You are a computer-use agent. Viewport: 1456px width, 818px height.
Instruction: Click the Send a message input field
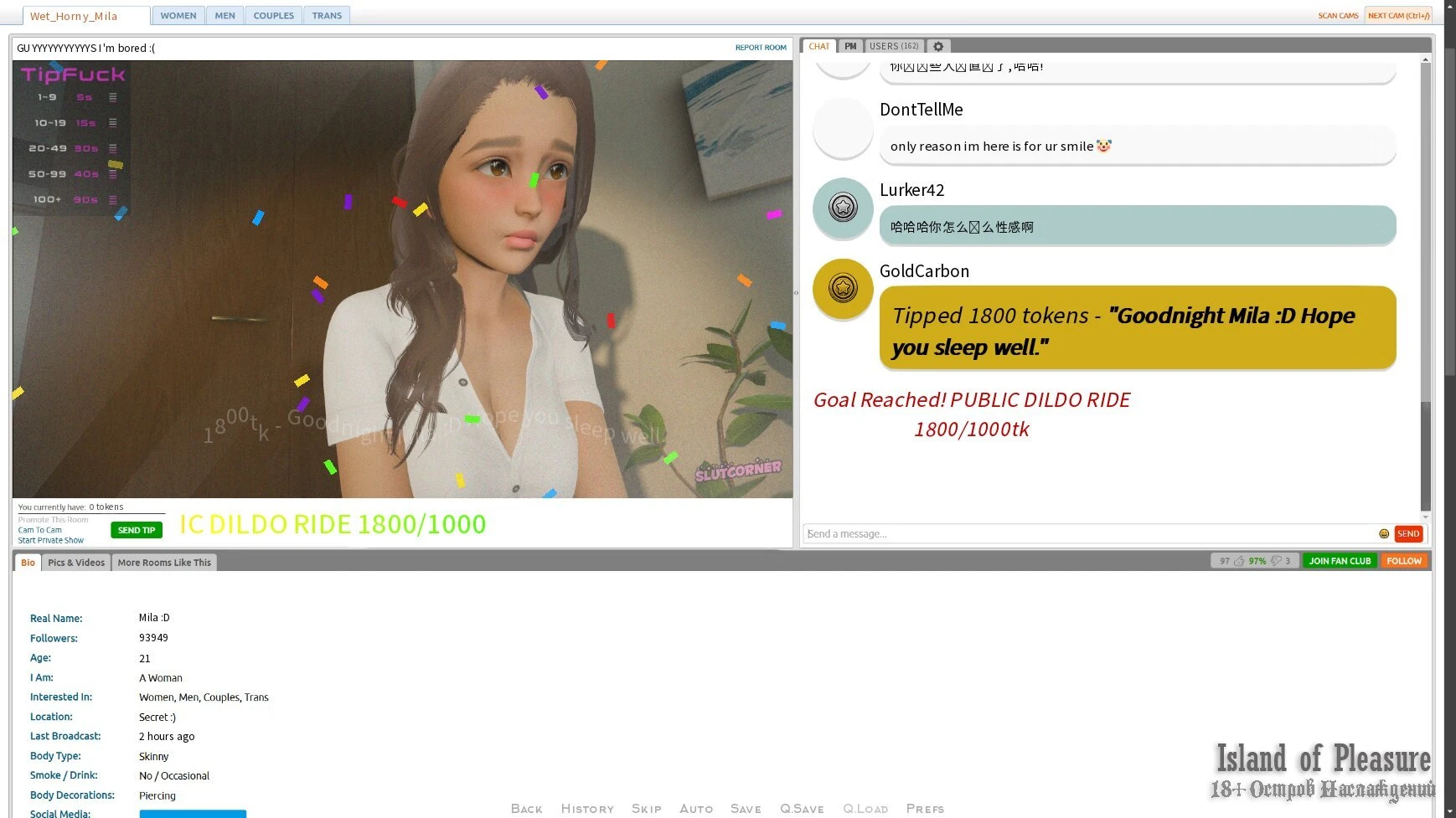(1089, 534)
